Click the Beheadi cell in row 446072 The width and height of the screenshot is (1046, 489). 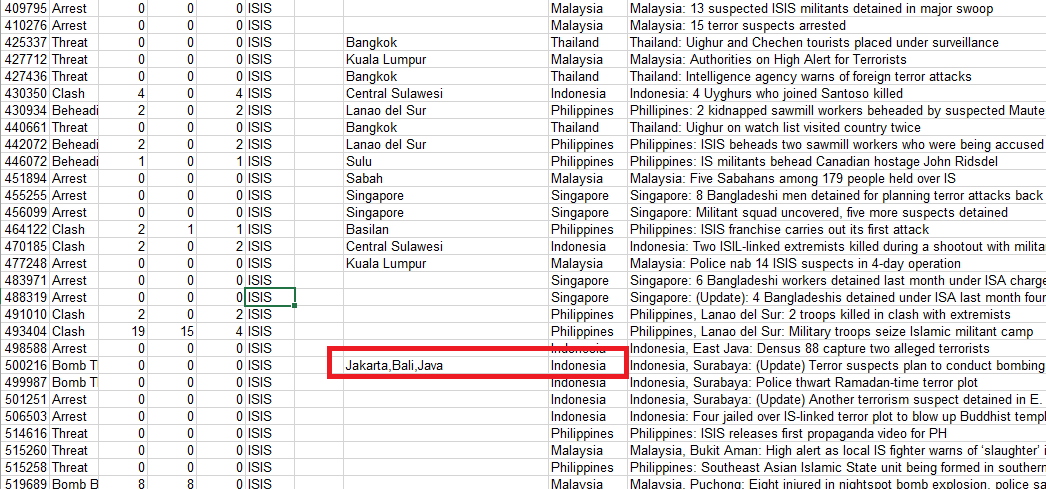click(74, 161)
